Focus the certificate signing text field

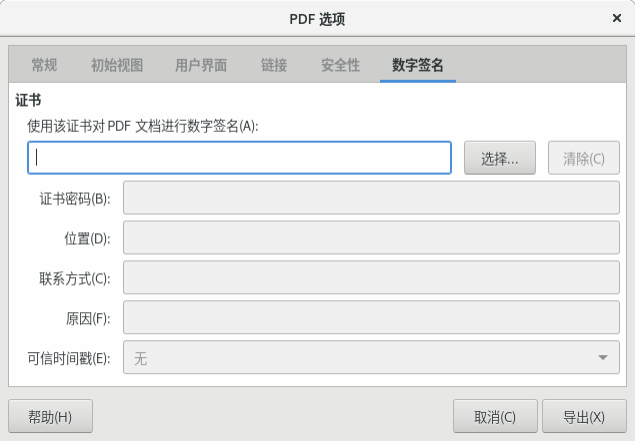(239, 158)
